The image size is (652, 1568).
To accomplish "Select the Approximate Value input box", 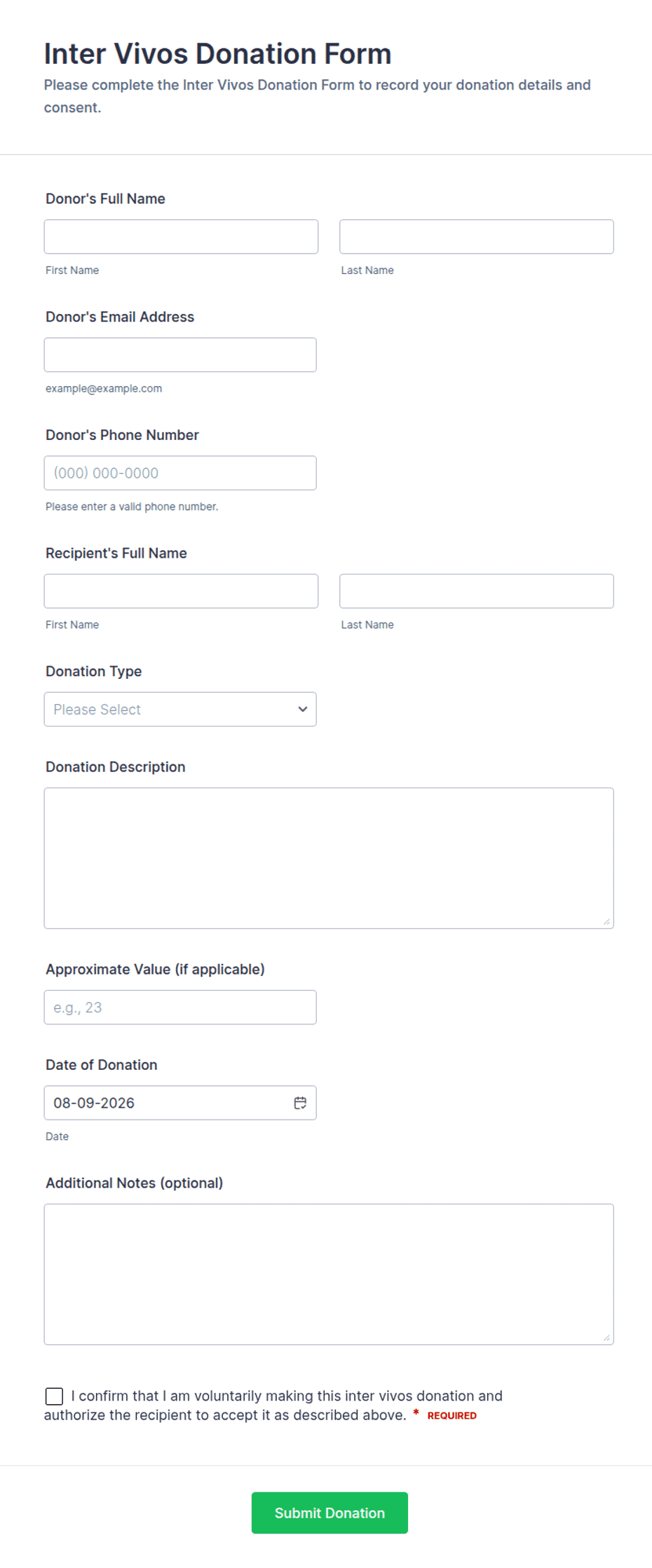I will coord(180,1007).
